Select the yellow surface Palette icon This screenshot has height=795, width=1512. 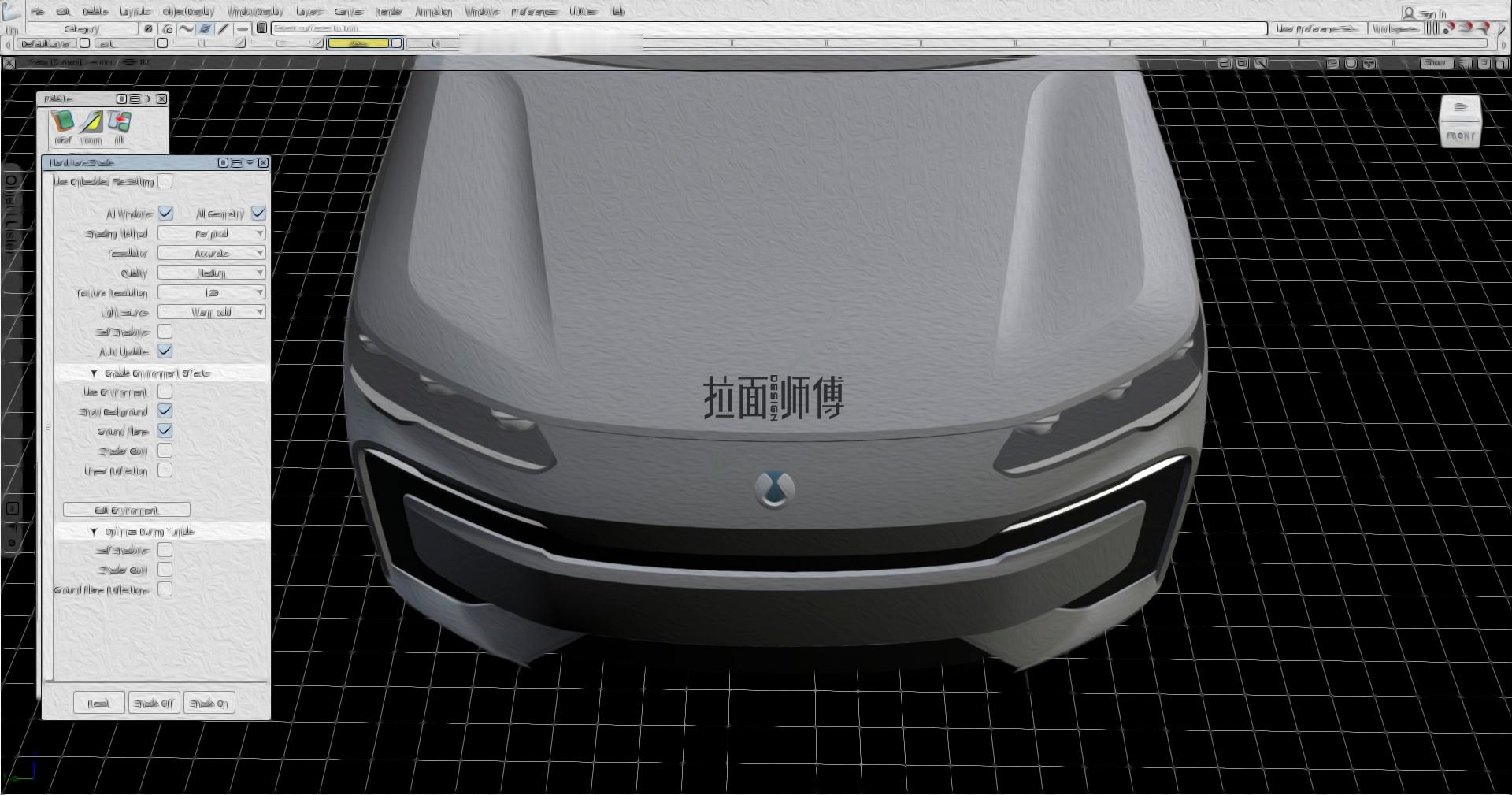91,122
